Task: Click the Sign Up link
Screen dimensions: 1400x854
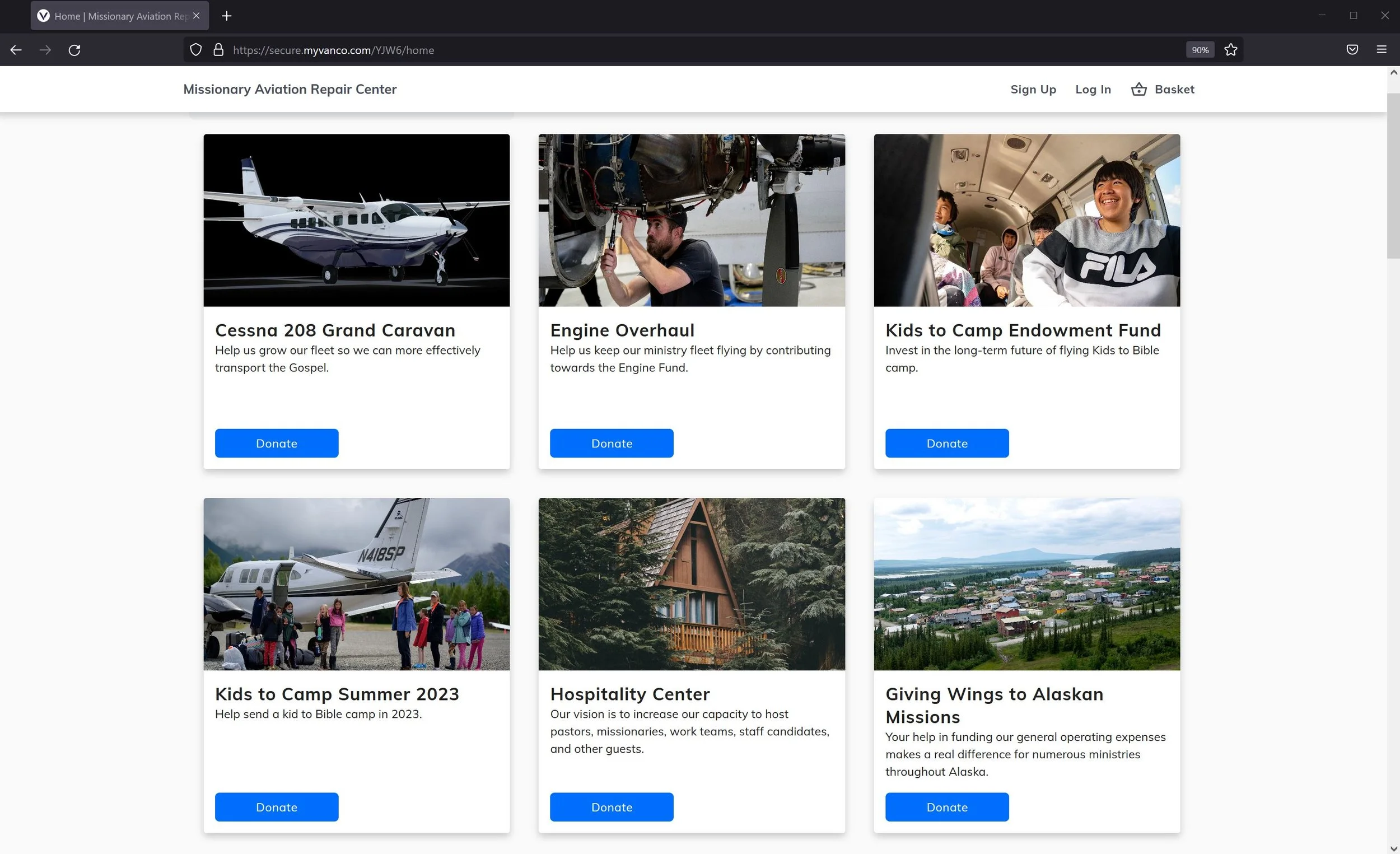Action: pyautogui.click(x=1033, y=89)
